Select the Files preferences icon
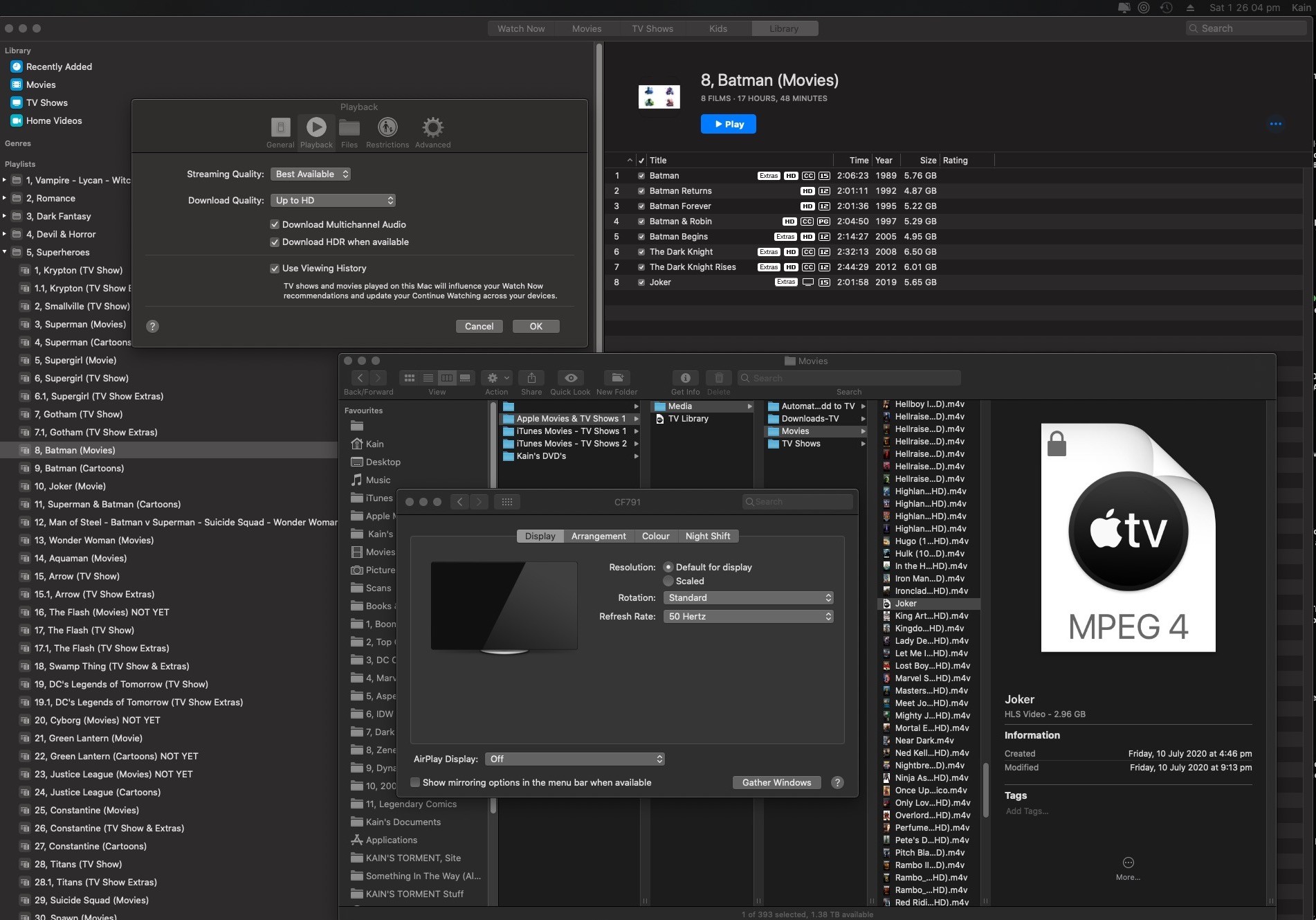 [x=349, y=128]
